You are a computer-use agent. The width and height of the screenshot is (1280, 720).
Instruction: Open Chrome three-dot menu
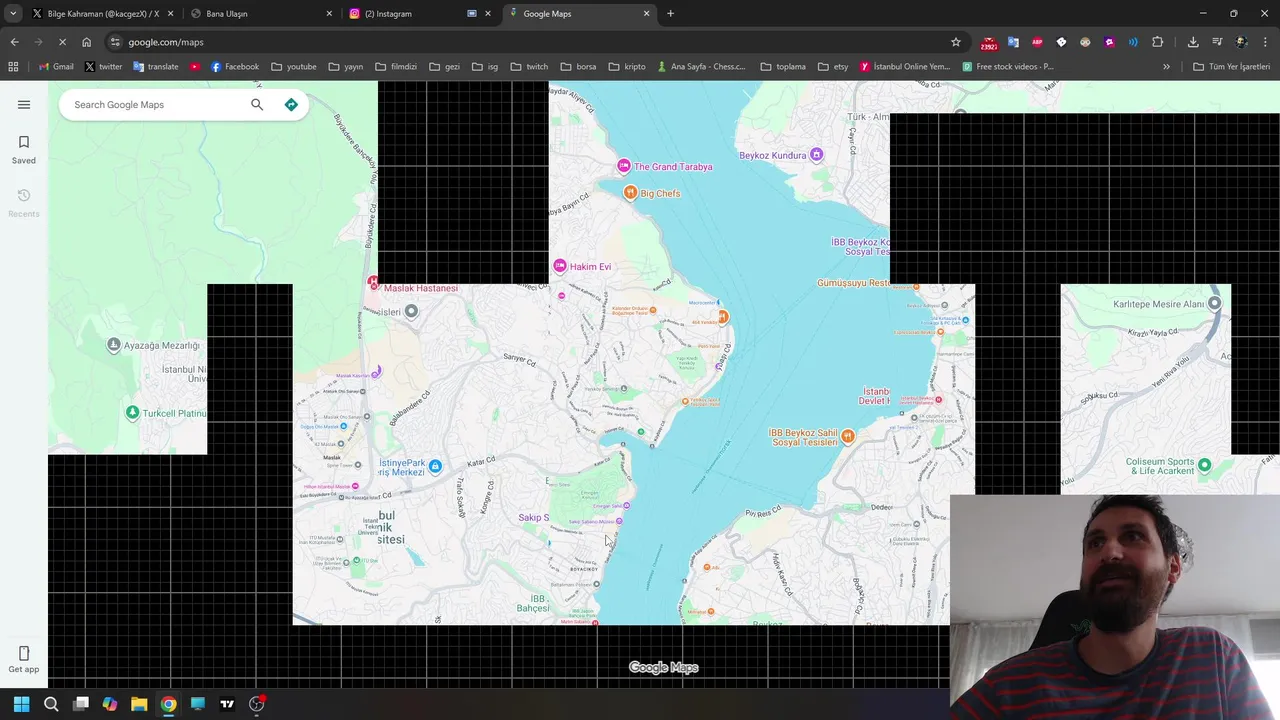coord(1265,42)
